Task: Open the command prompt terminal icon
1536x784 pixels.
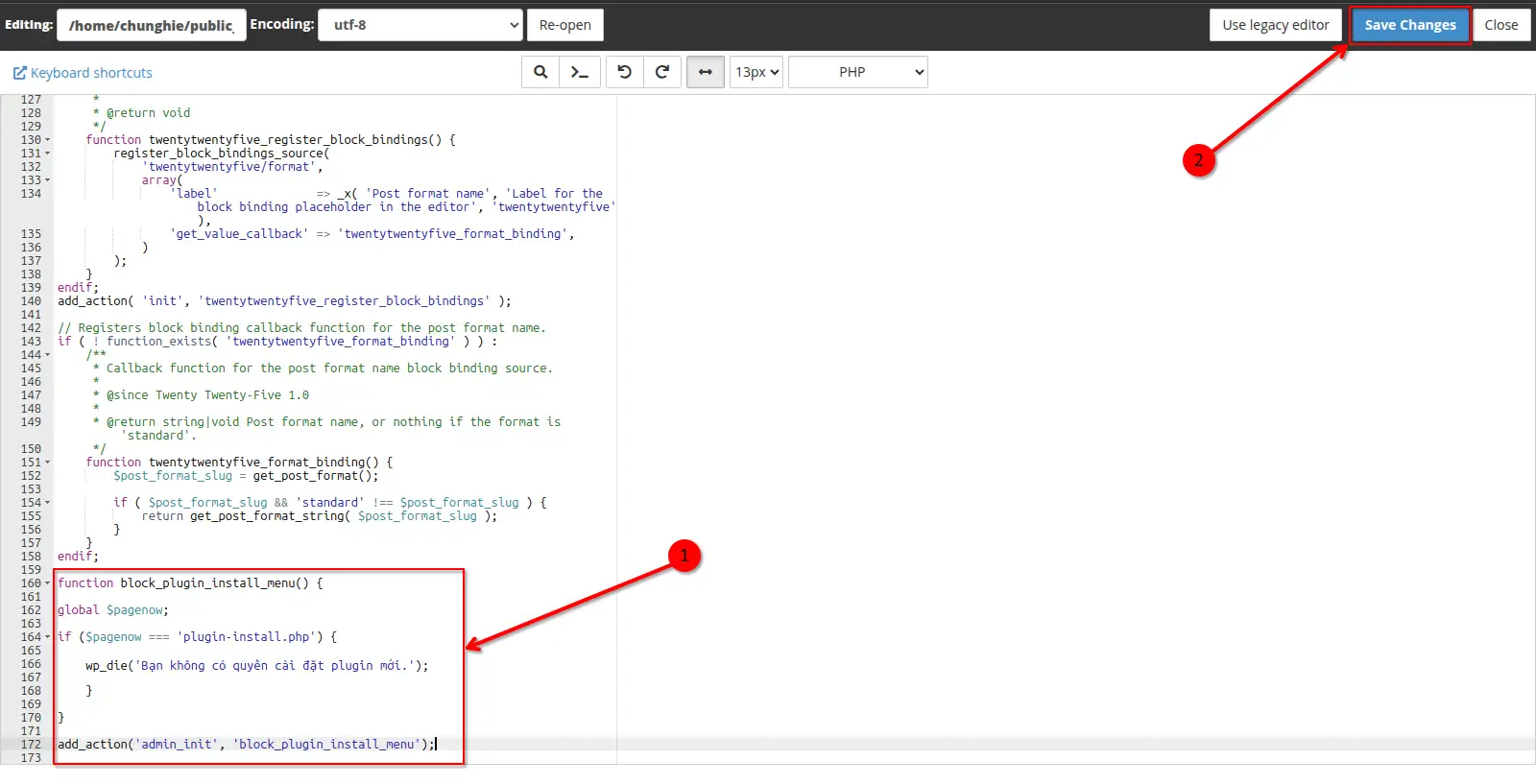Action: click(x=580, y=72)
